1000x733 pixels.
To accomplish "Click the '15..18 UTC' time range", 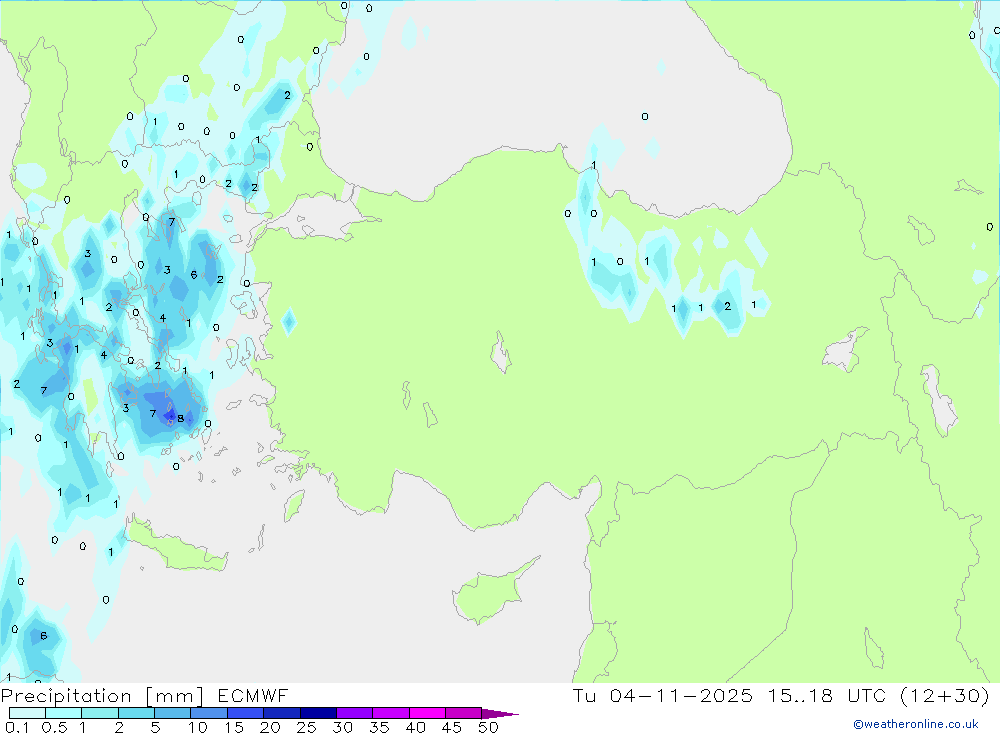I will (825, 695).
